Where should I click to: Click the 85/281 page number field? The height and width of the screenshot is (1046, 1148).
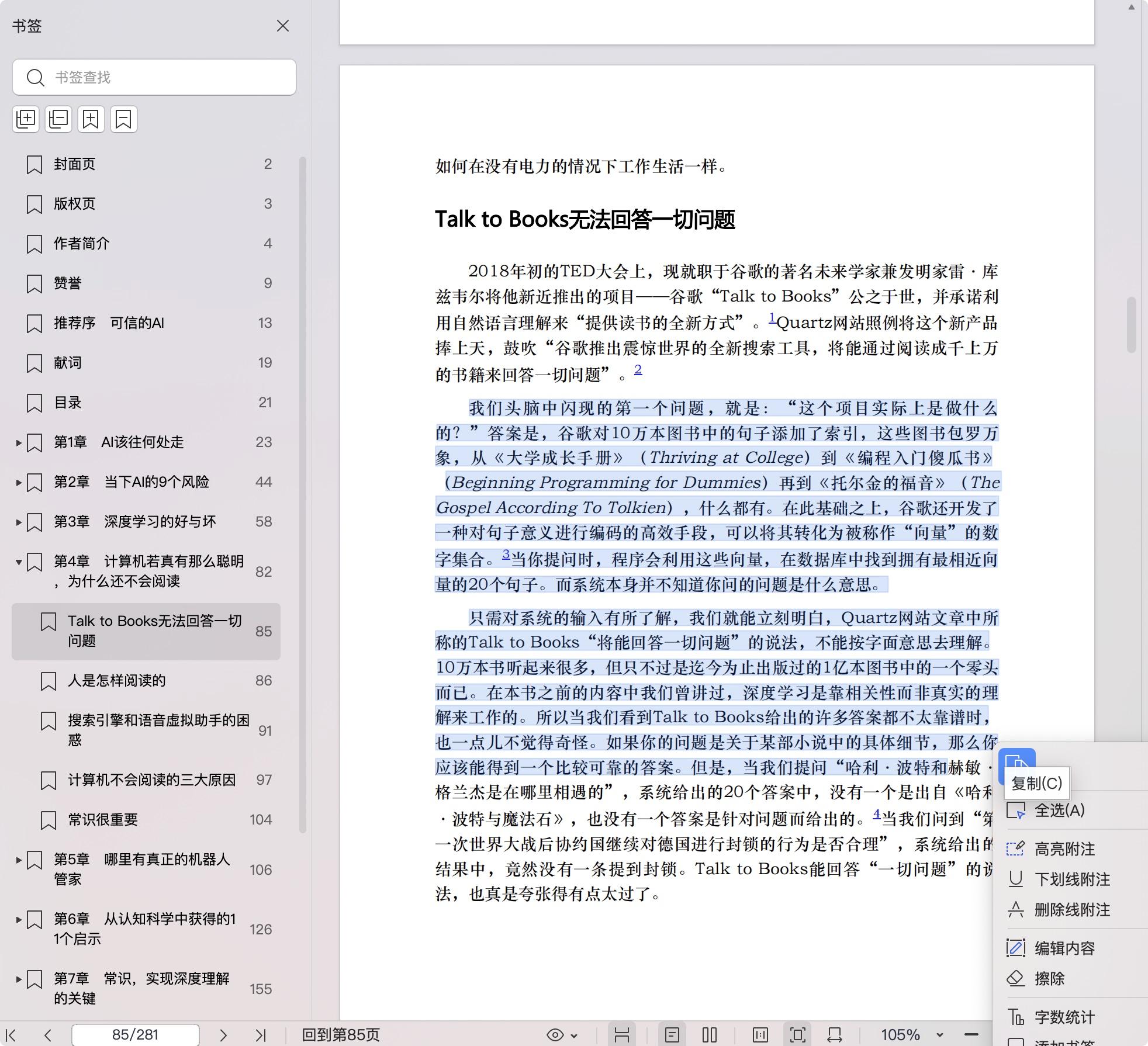tap(135, 1035)
